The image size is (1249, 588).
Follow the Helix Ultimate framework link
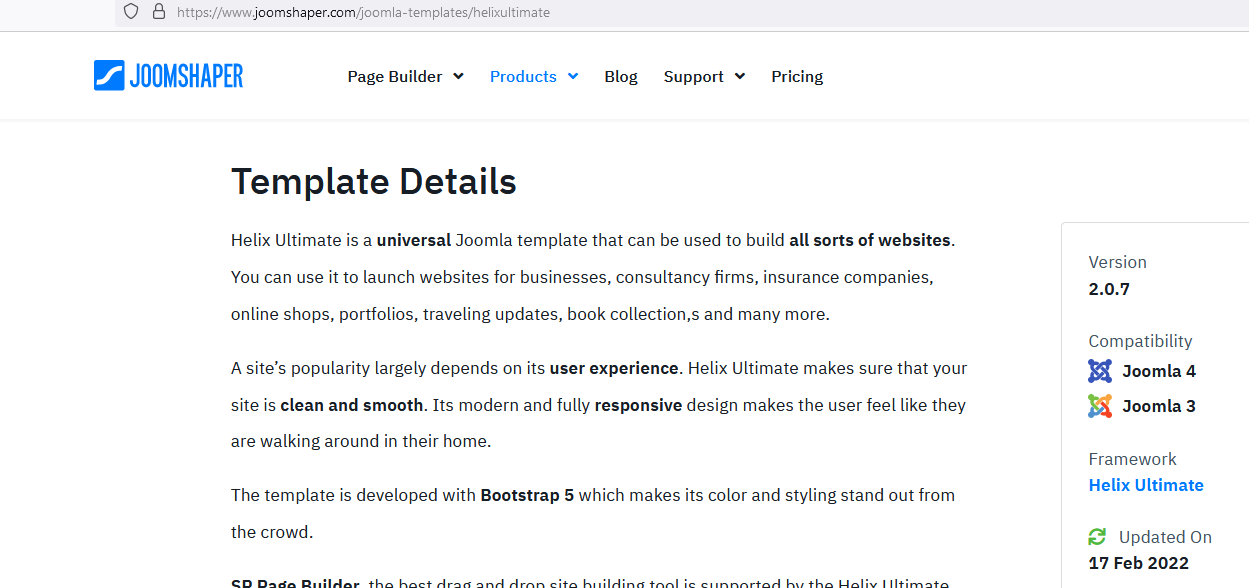coord(1146,485)
